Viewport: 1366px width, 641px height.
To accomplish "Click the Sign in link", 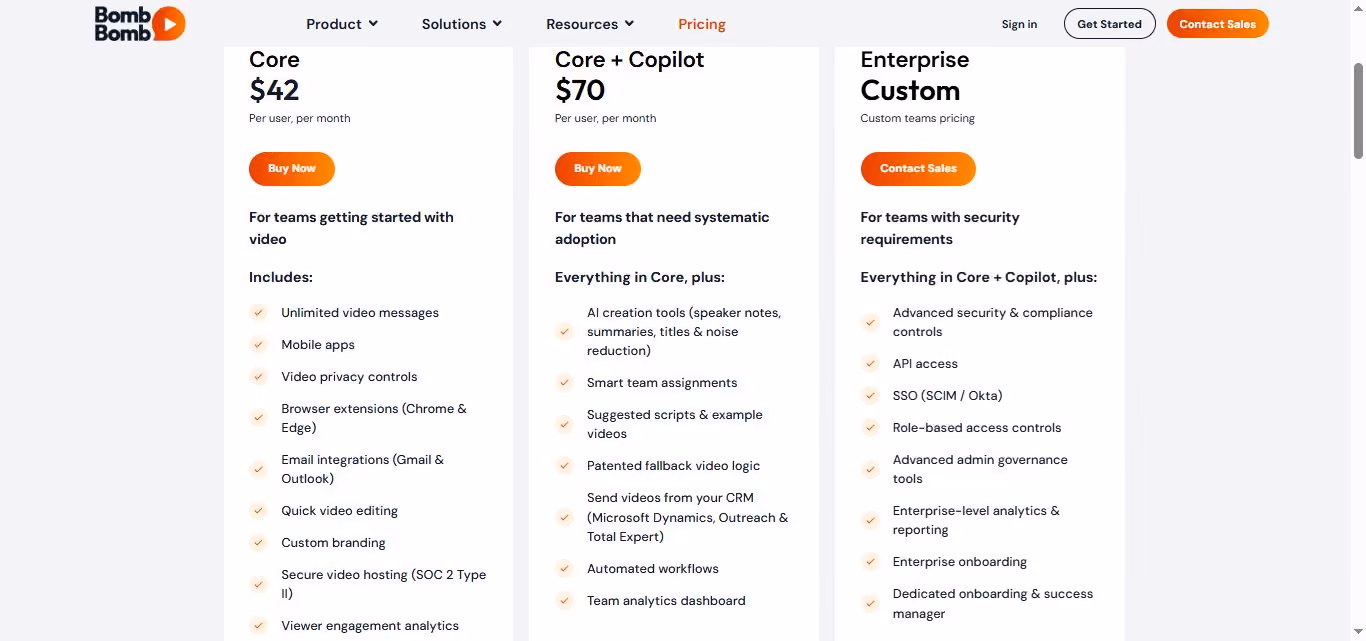I will pyautogui.click(x=1019, y=24).
